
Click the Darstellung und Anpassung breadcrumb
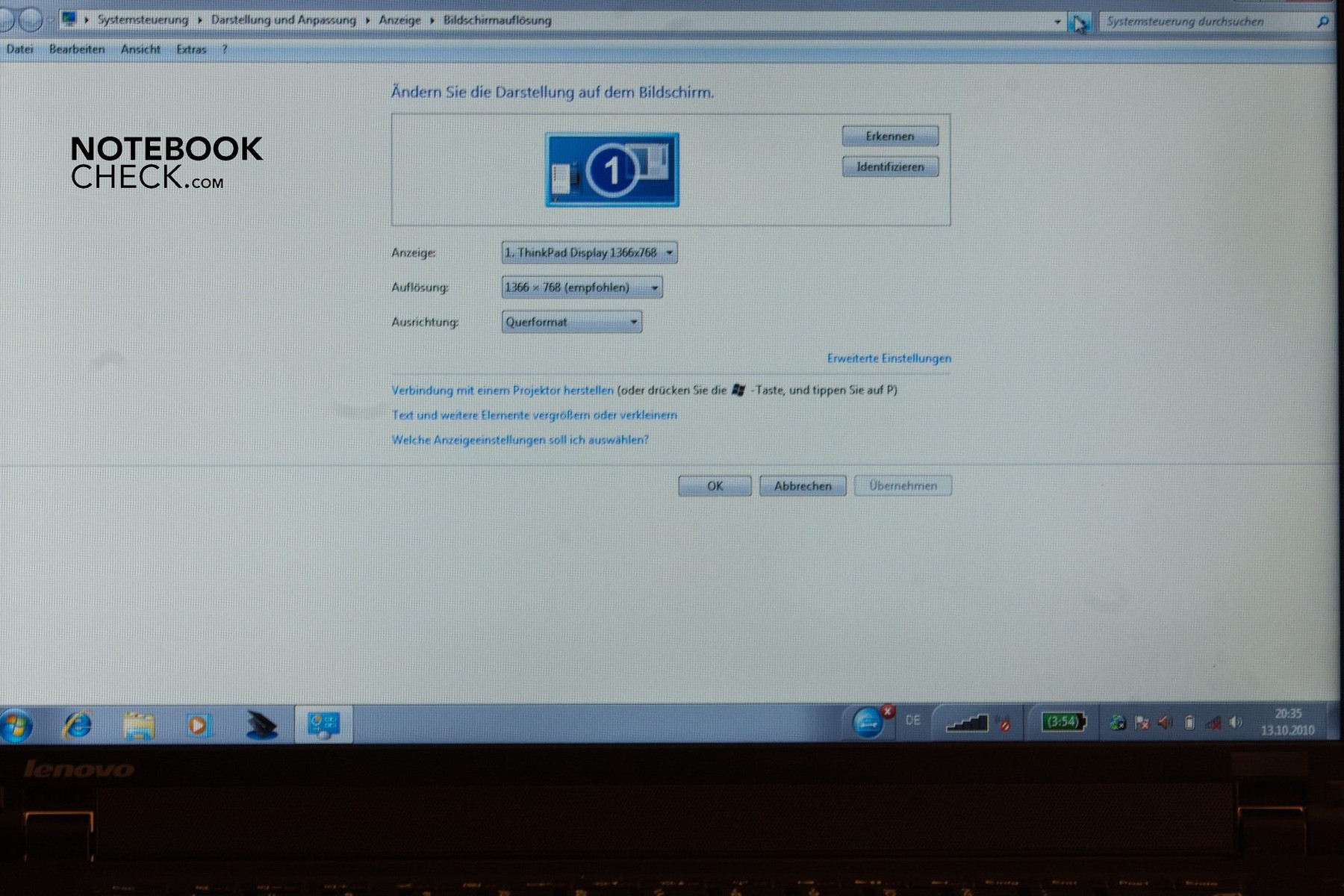tap(284, 20)
